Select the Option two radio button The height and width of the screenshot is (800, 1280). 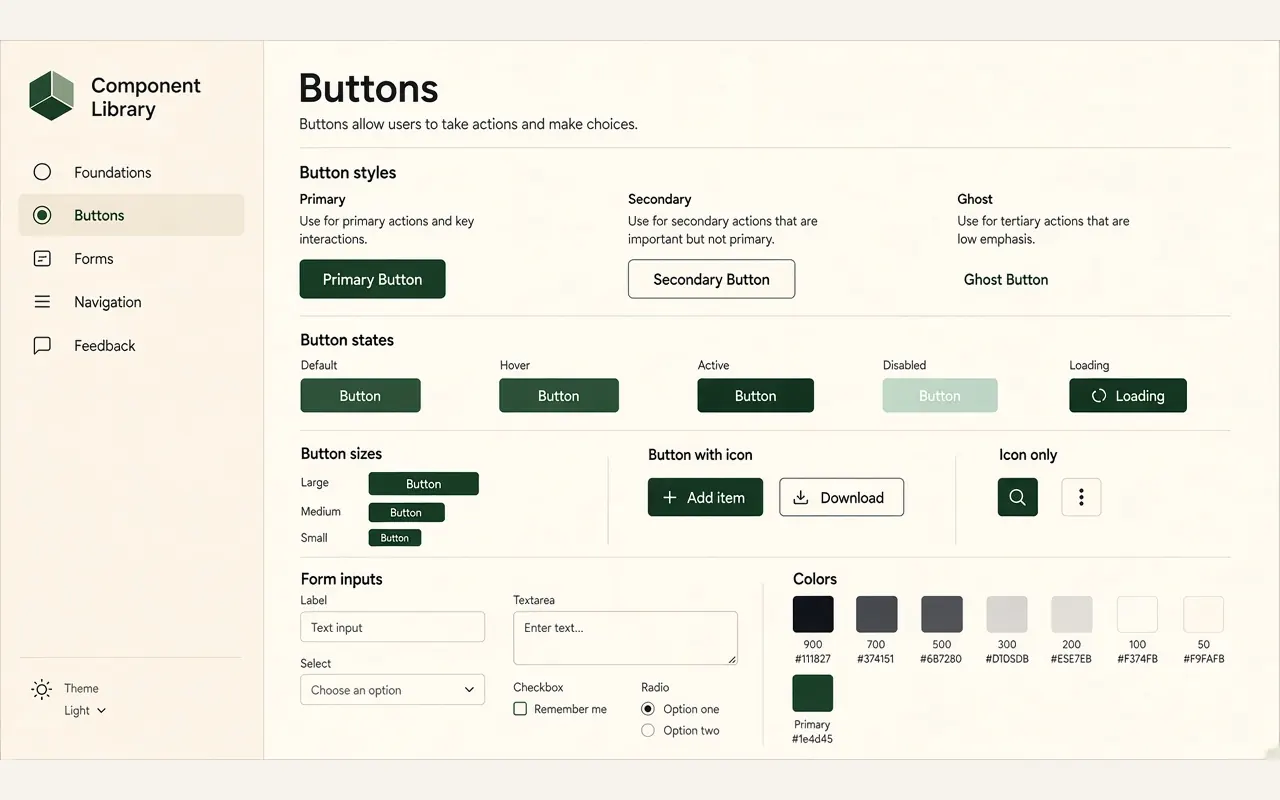[x=648, y=731]
